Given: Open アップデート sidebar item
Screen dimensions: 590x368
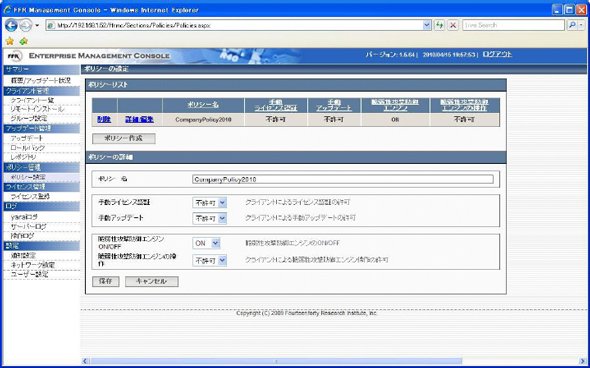Looking at the screenshot, I should 27,138.
